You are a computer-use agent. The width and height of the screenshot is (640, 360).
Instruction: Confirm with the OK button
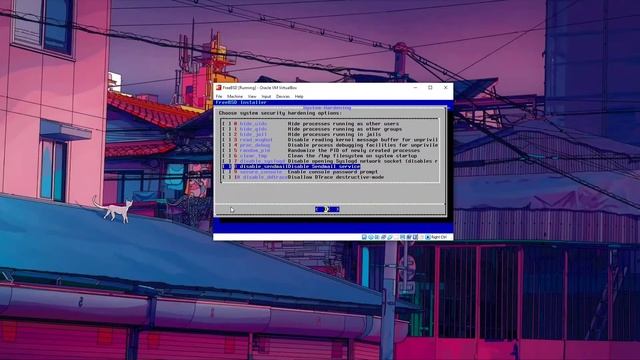click(327, 209)
